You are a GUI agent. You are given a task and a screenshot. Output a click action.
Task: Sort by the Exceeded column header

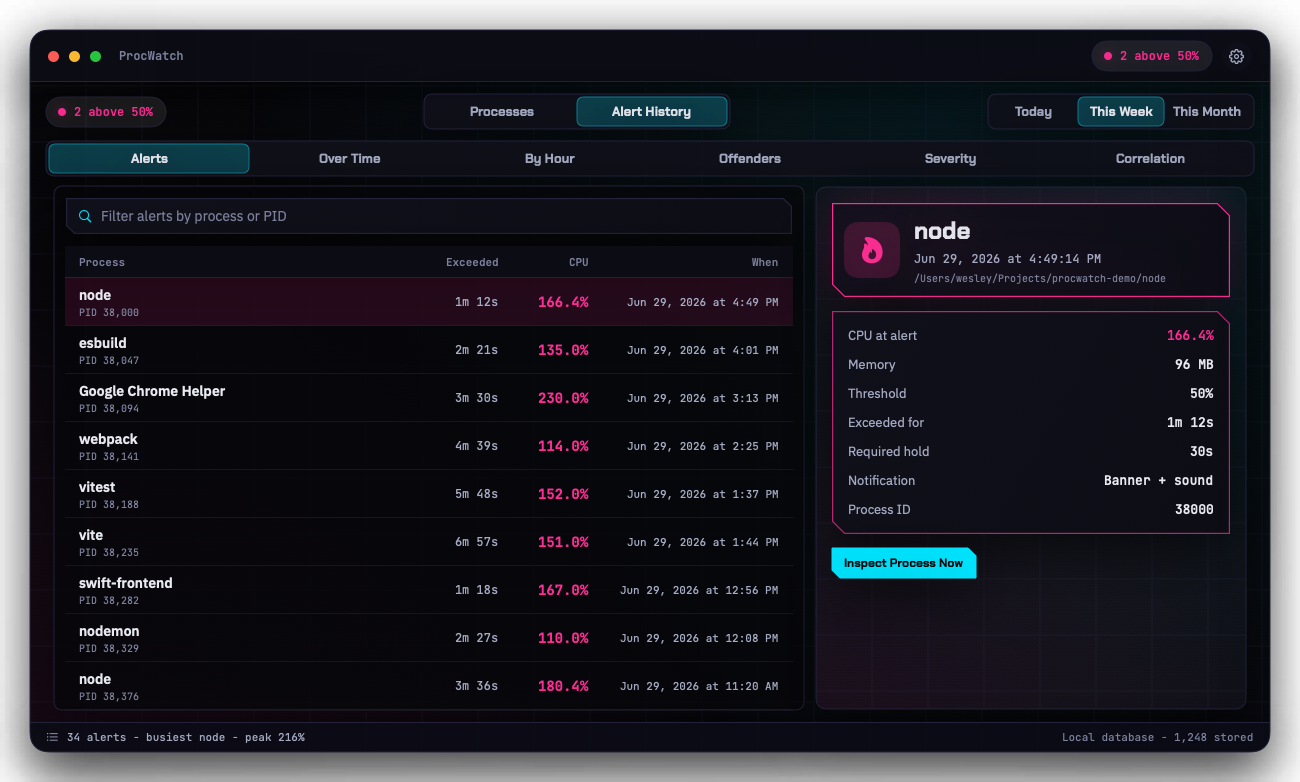pyautogui.click(x=472, y=262)
